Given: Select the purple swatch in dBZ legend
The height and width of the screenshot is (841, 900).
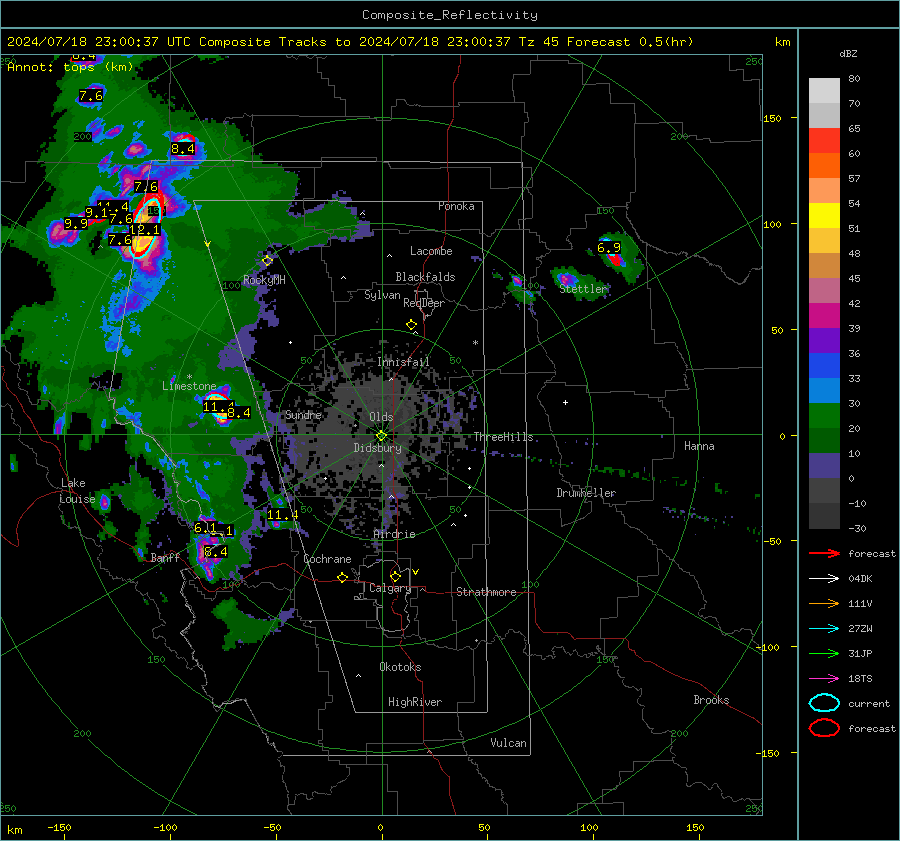Looking at the screenshot, I should point(824,340).
